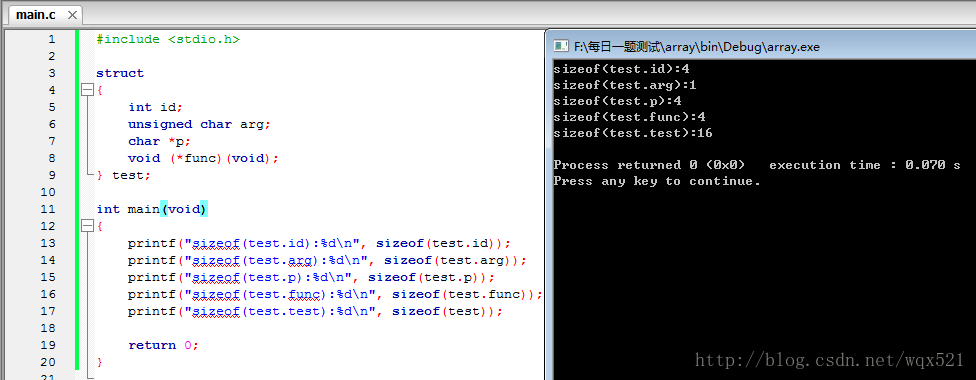Click the printf line for sizeof(test.p)

[311, 277]
